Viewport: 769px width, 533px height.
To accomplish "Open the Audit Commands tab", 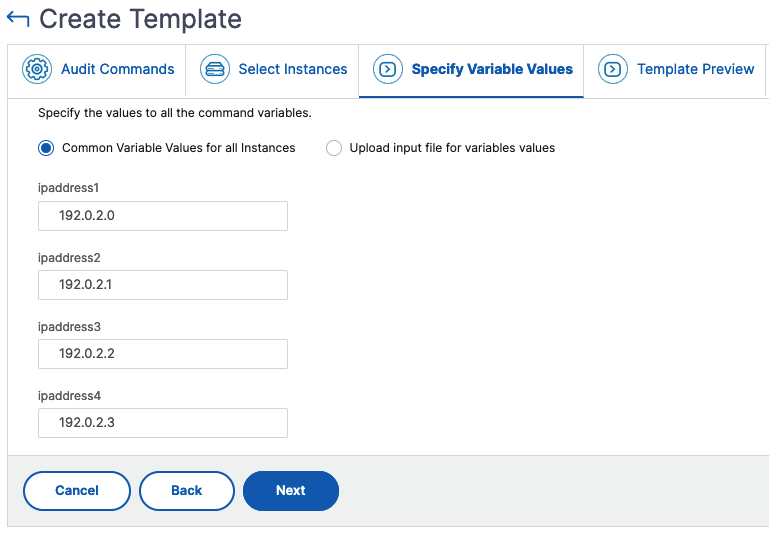I will (118, 69).
